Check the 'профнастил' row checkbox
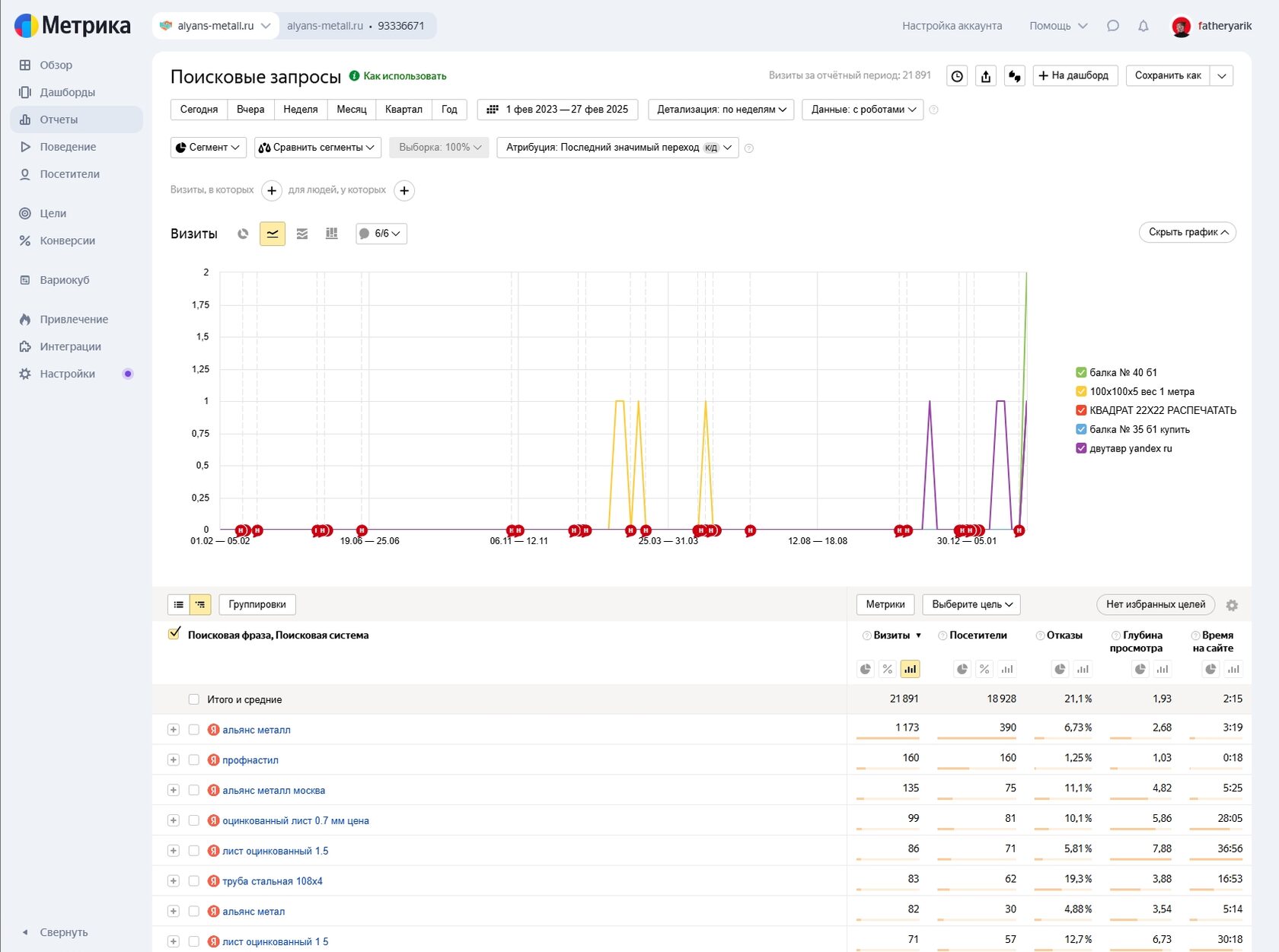This screenshot has height=952, width=1279. point(194,760)
